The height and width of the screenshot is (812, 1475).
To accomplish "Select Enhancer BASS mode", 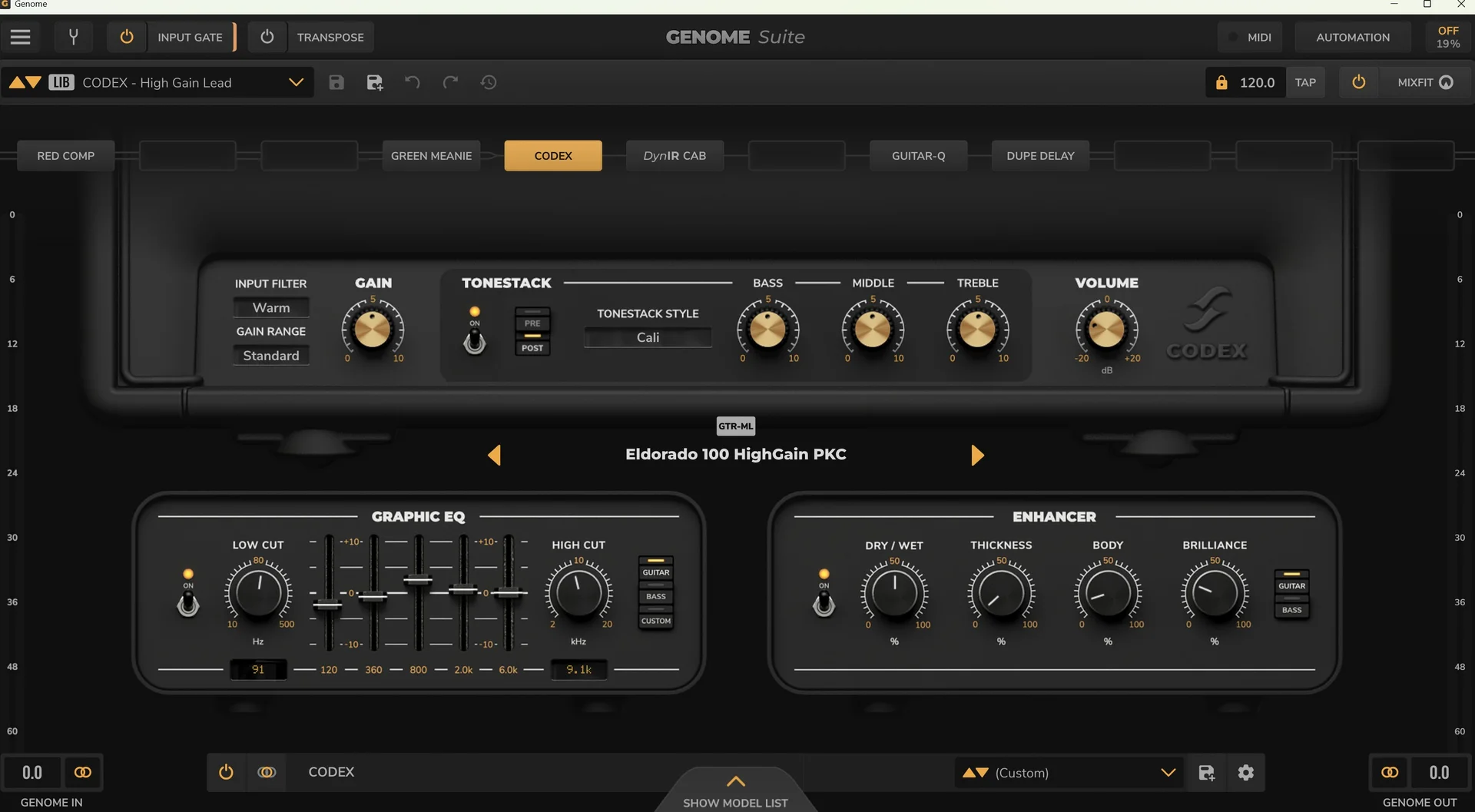I will [1292, 607].
